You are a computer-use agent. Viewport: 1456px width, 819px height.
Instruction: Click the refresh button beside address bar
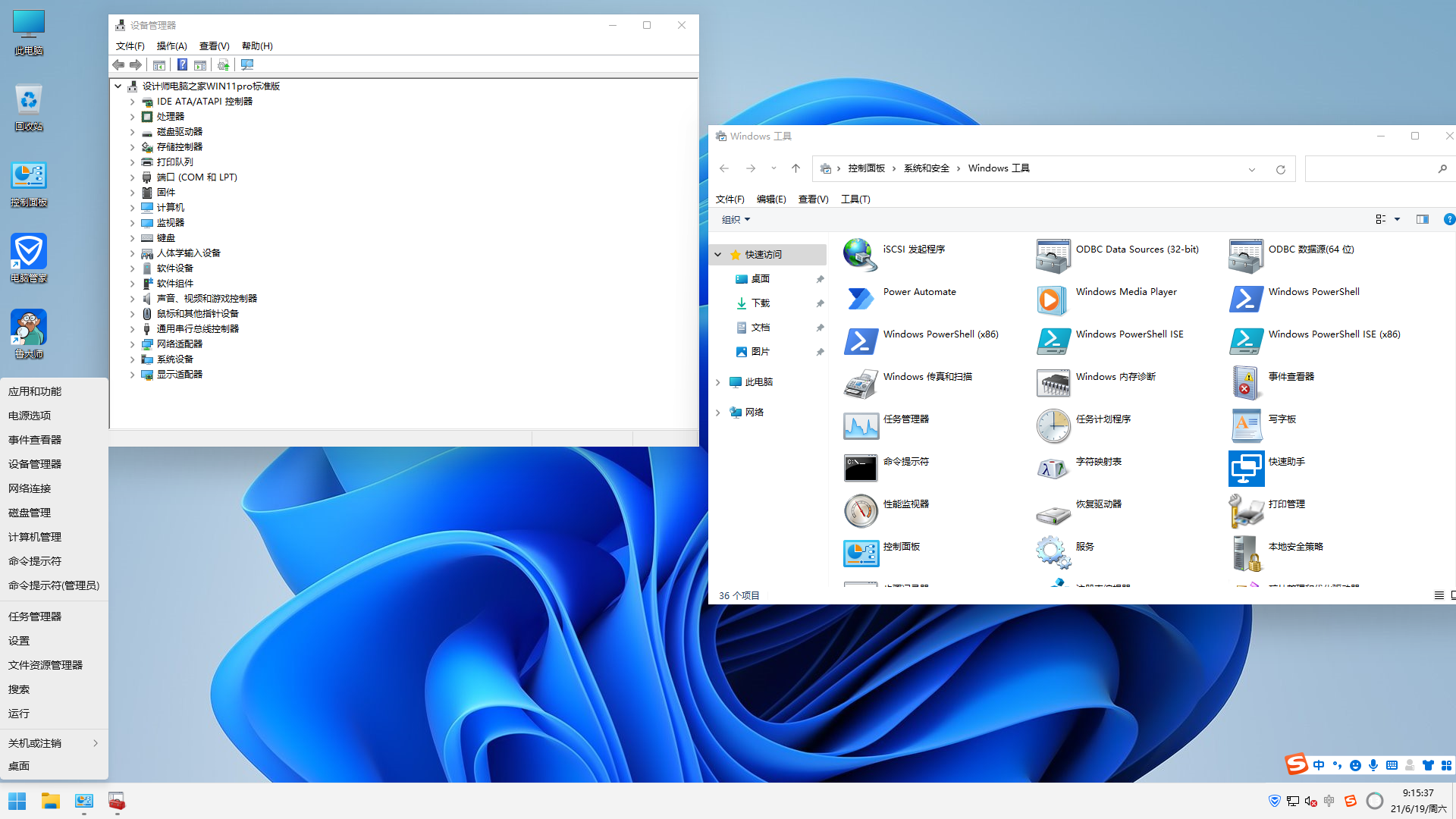click(x=1280, y=169)
